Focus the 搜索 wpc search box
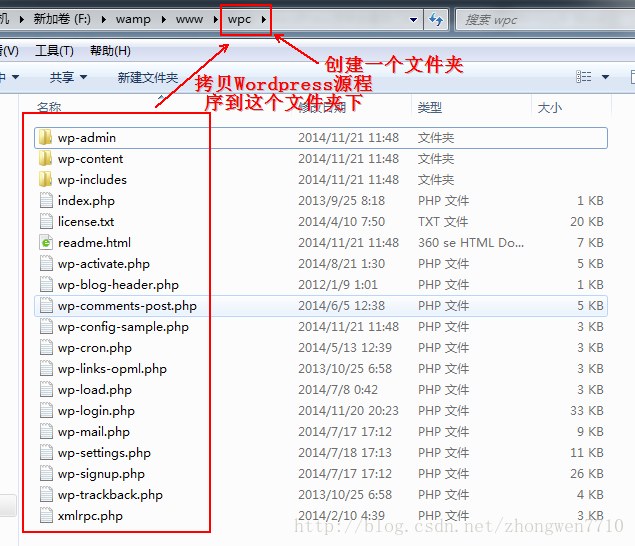The height and width of the screenshot is (546, 635). point(545,20)
